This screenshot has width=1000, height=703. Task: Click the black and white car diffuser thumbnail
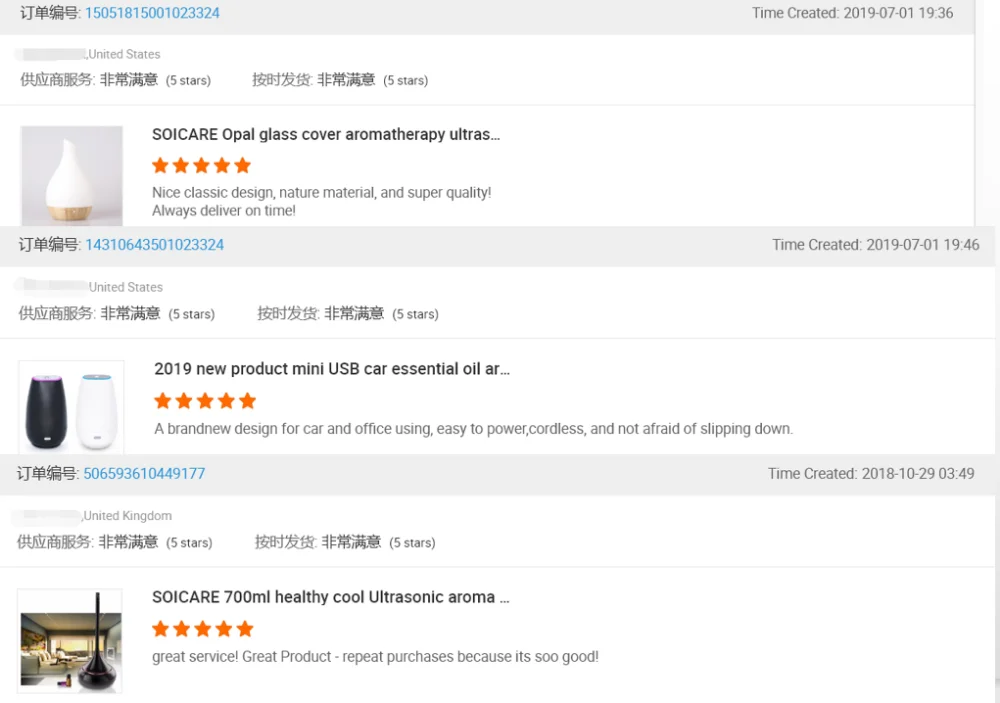tap(71, 407)
